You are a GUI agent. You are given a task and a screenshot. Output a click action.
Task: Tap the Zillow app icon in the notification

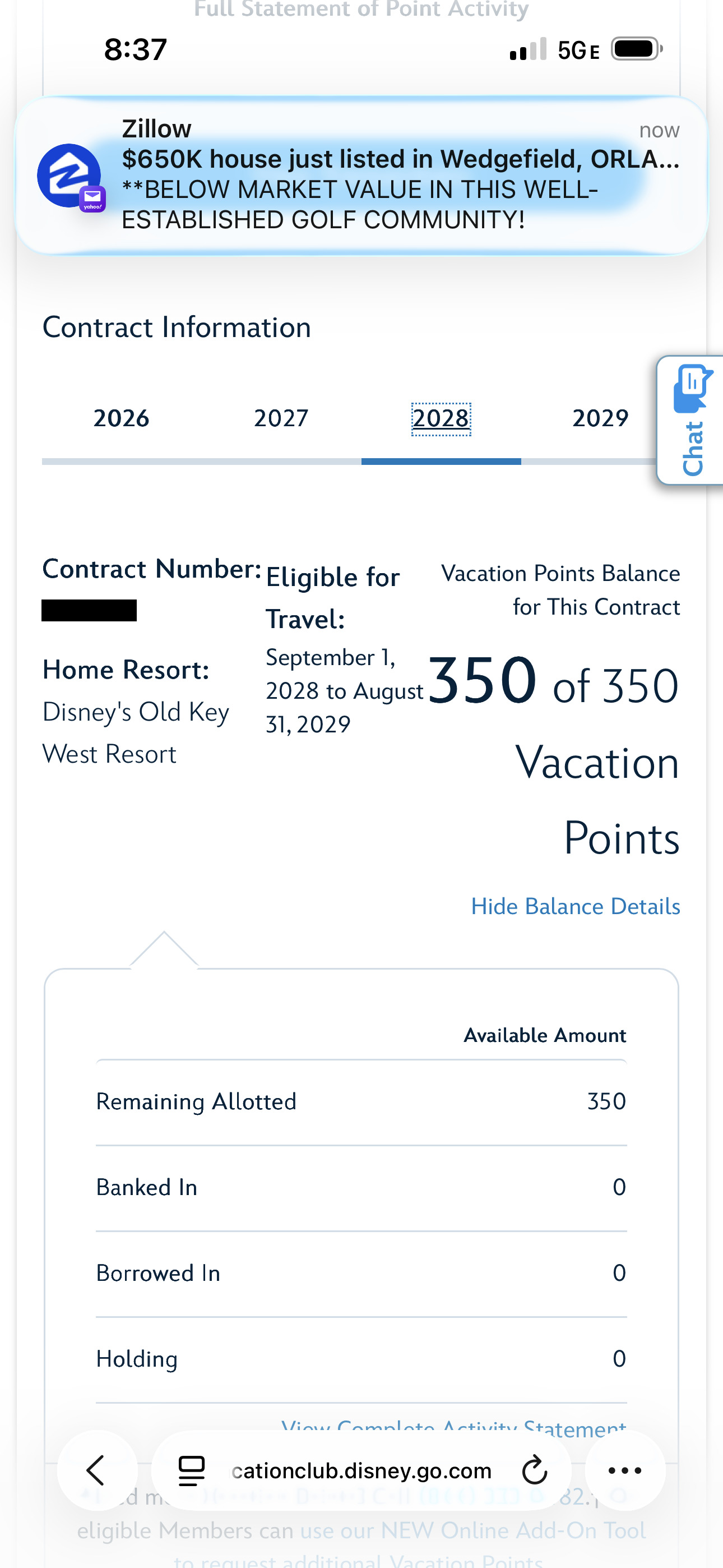tap(69, 177)
